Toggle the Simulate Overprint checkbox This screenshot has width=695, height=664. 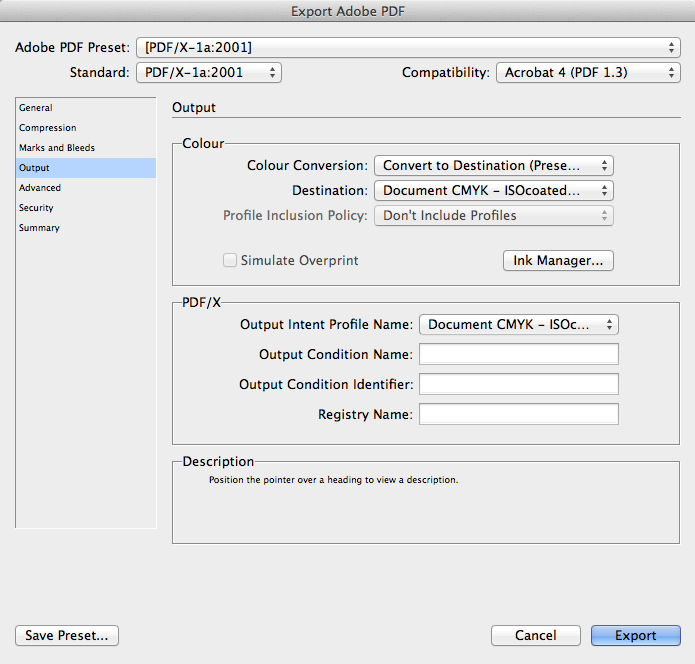[230, 260]
